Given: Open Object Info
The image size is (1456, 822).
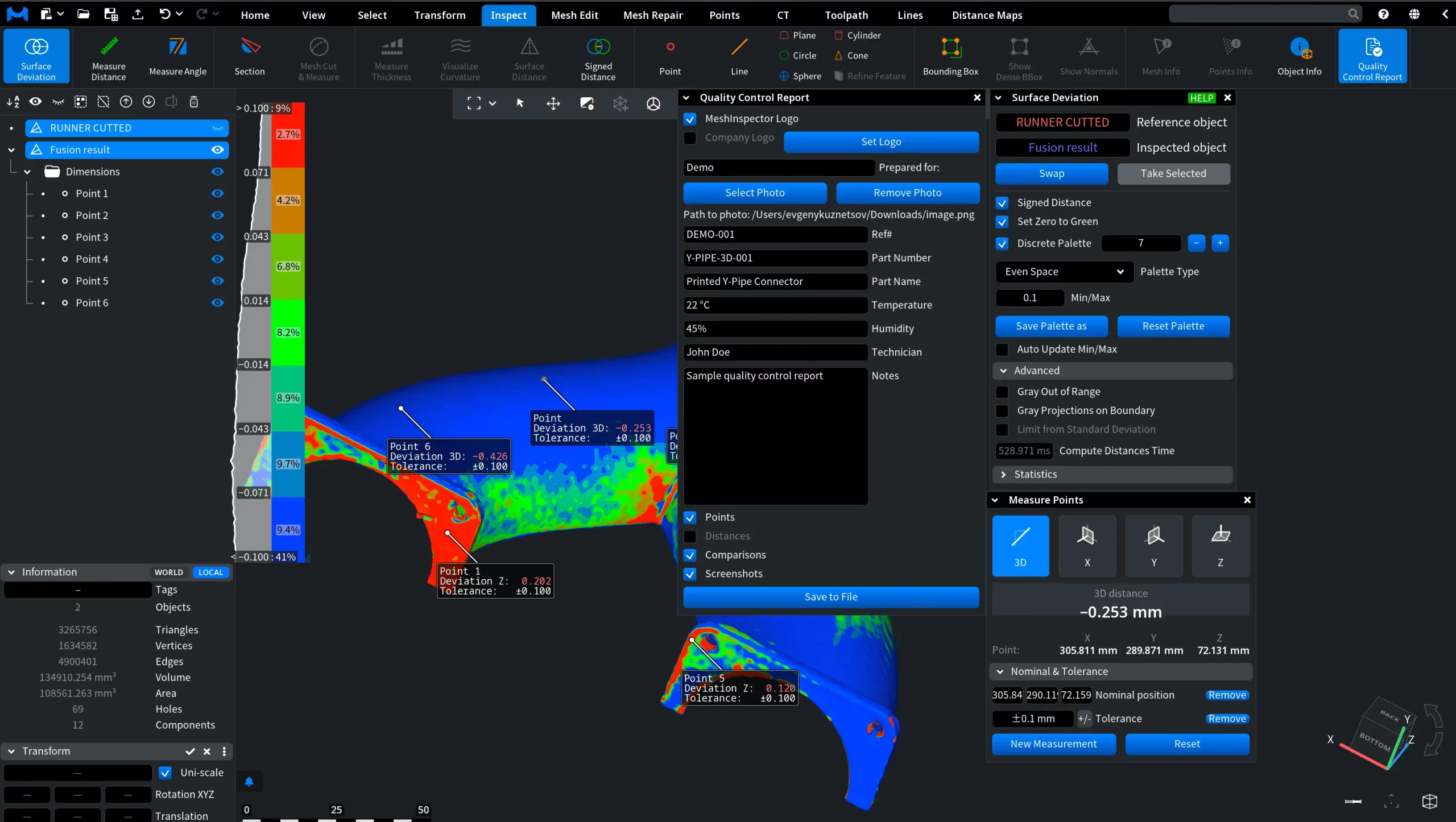Looking at the screenshot, I should (1299, 57).
